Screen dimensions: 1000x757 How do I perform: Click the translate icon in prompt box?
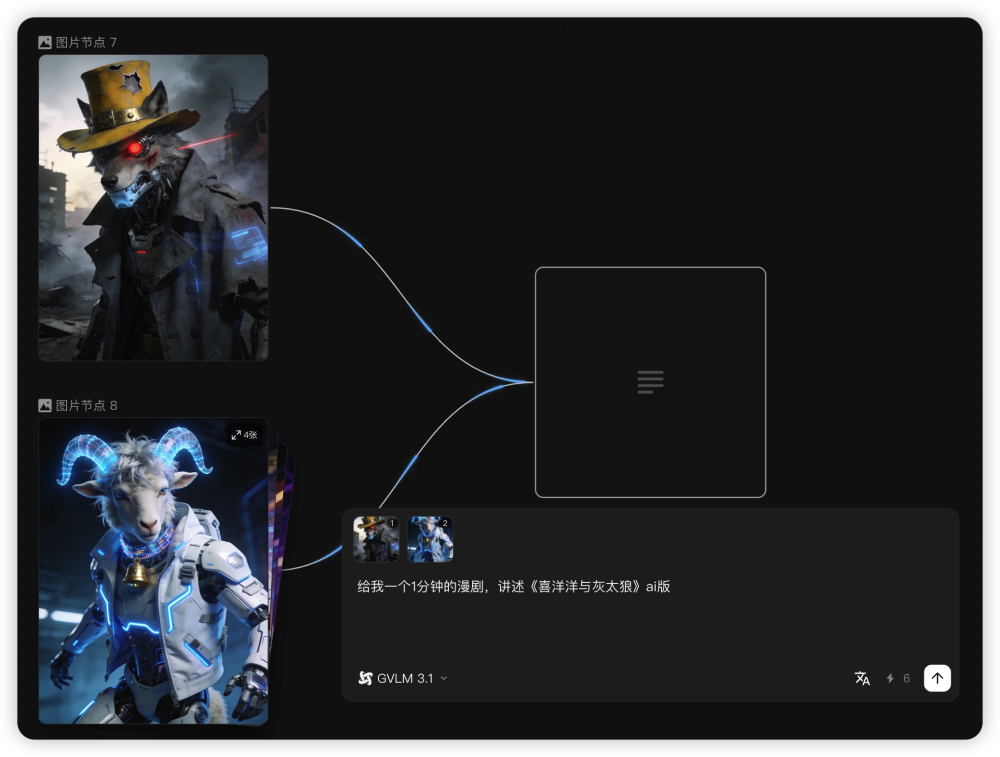click(862, 678)
